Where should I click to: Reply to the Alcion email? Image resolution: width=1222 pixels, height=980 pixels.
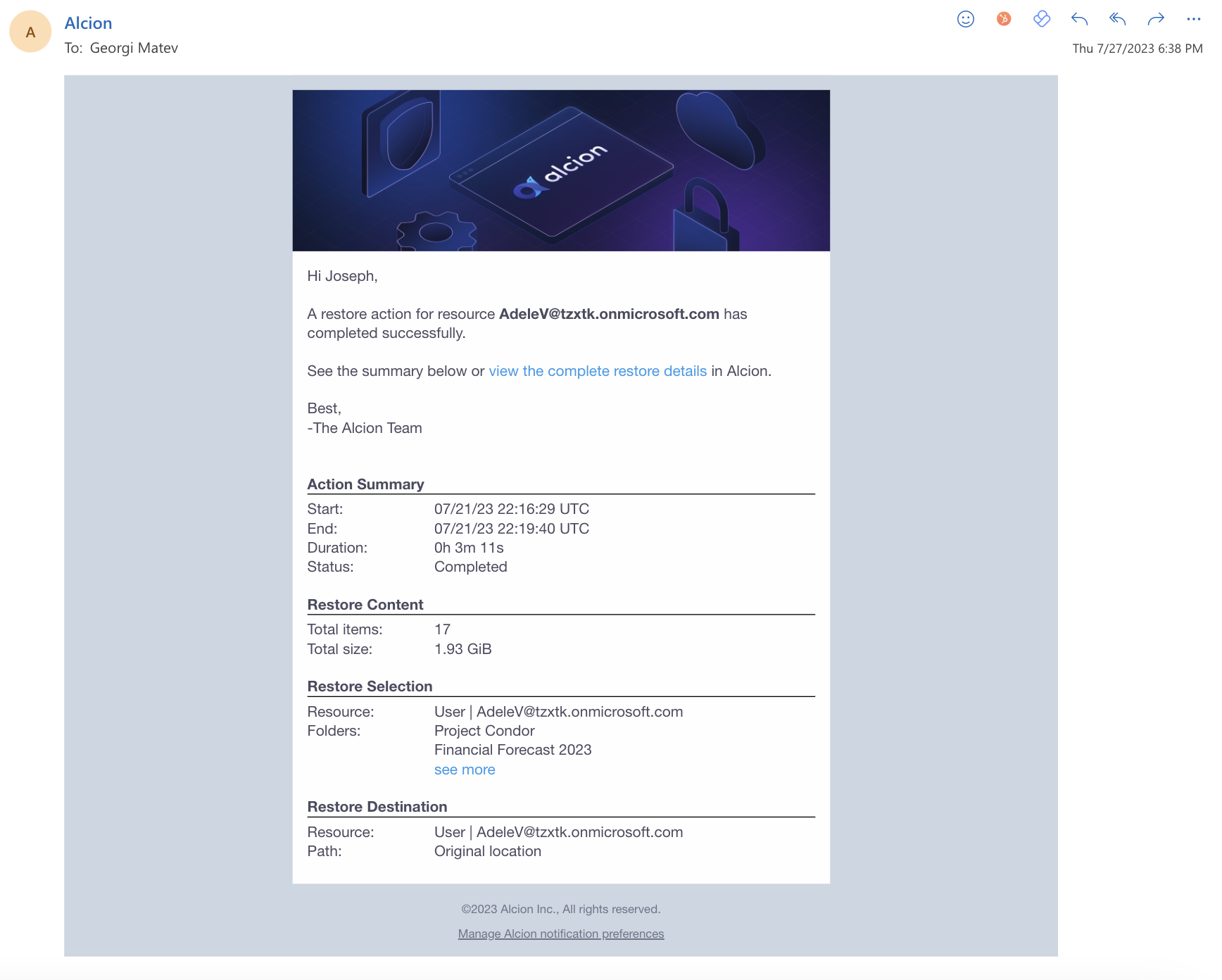tap(1079, 19)
